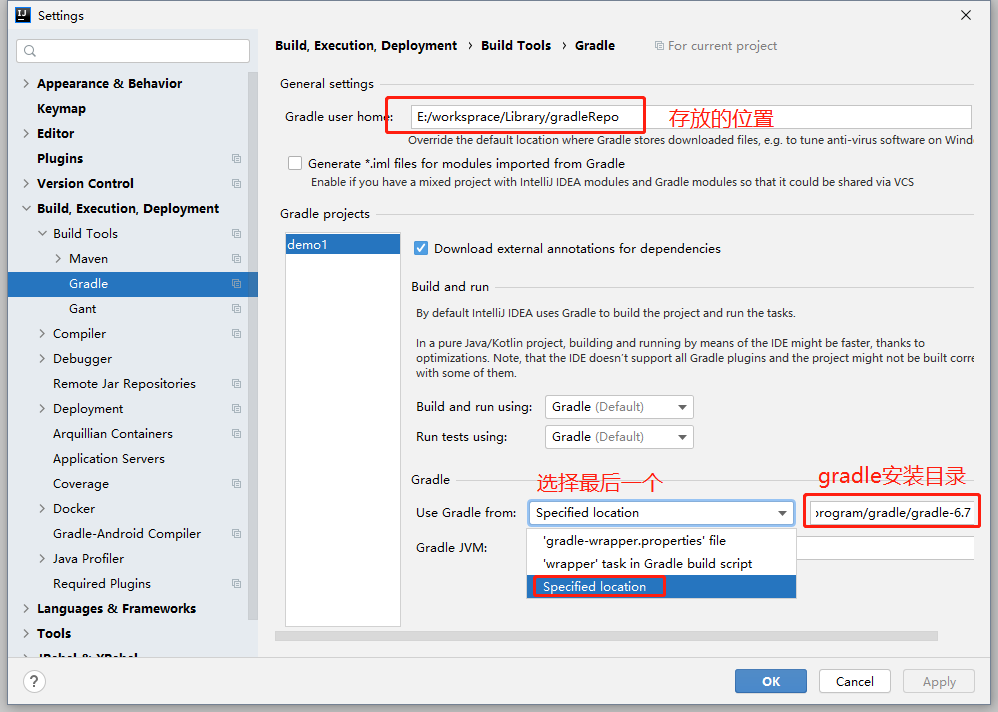Click the settings search box
The image size is (998, 712).
[x=133, y=51]
